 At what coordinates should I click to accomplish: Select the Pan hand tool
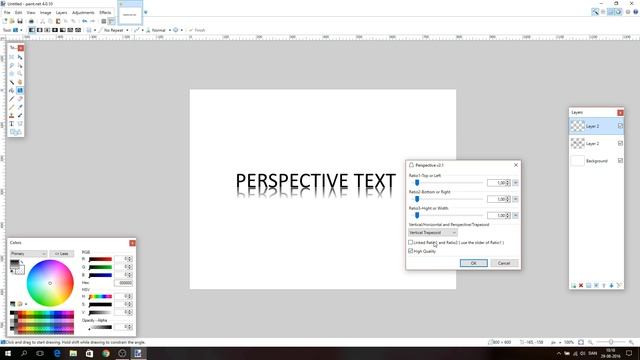pos(20,82)
